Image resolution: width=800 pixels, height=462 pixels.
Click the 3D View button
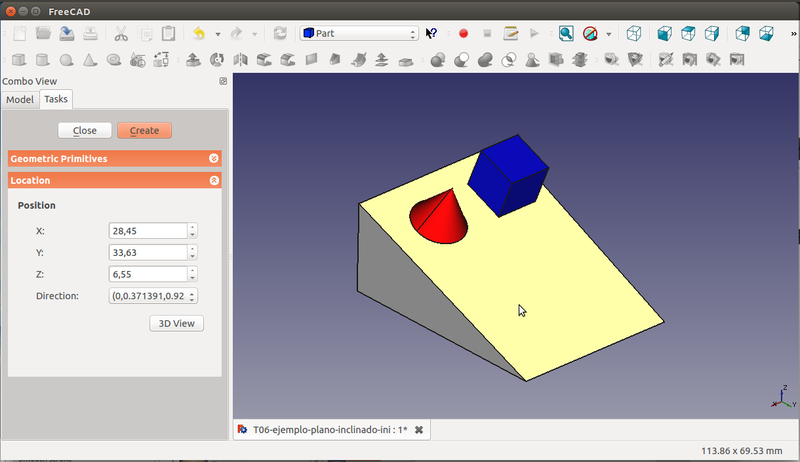[177, 323]
